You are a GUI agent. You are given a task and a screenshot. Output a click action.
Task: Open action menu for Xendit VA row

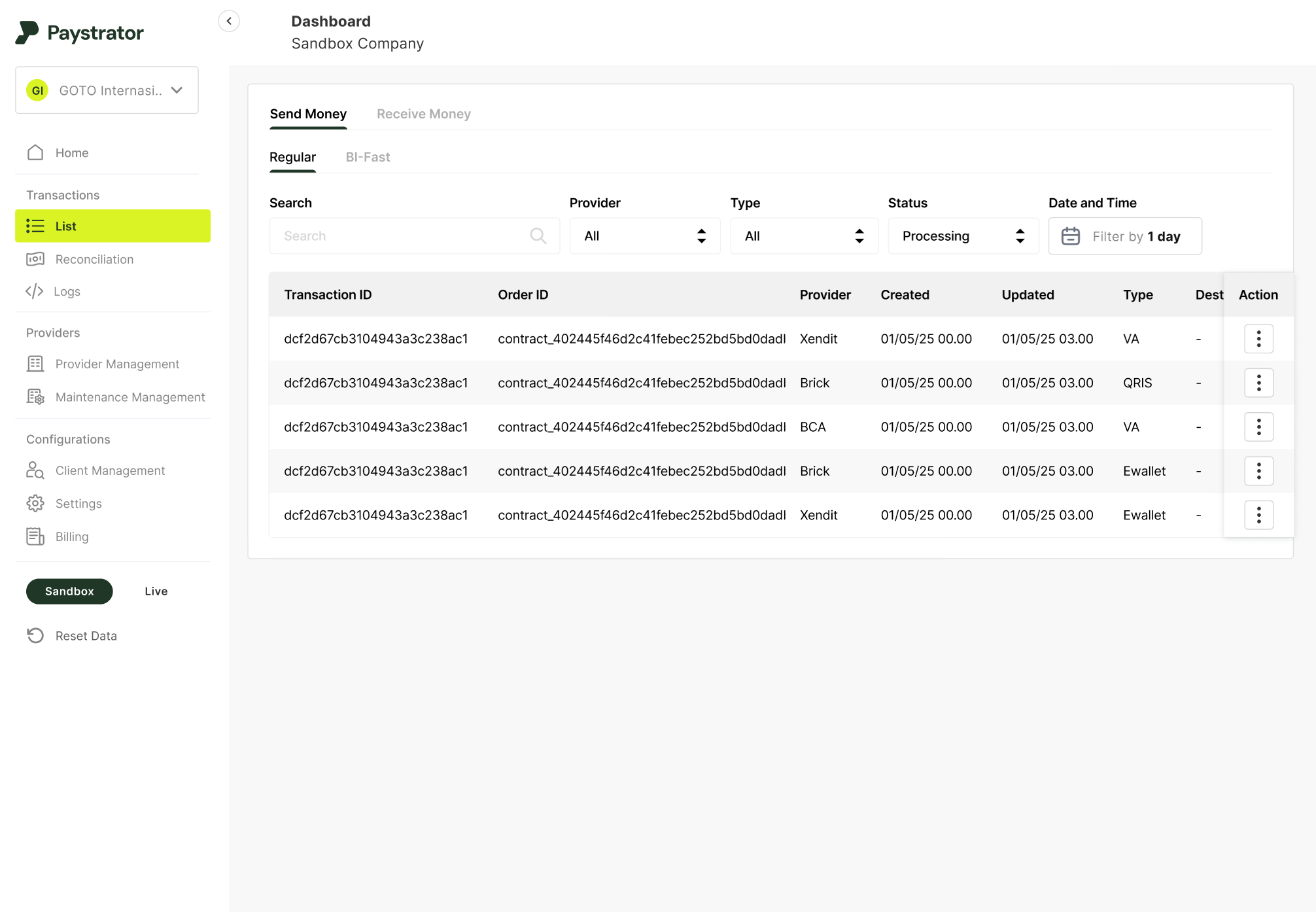click(x=1258, y=339)
